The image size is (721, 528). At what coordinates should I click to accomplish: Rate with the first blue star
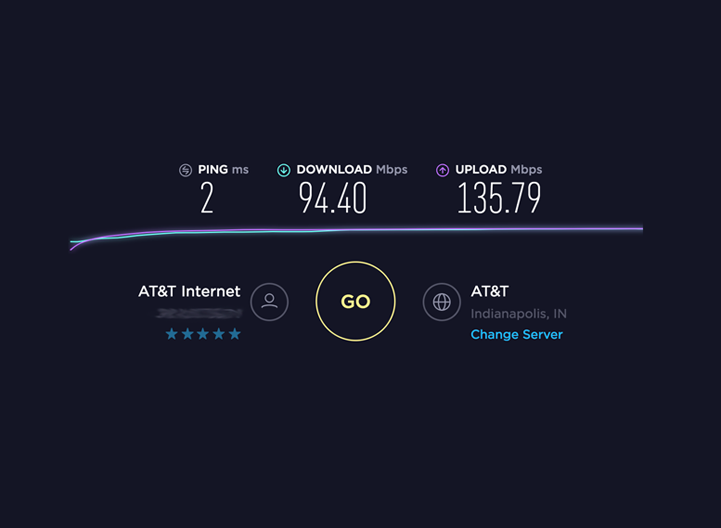[x=172, y=333]
